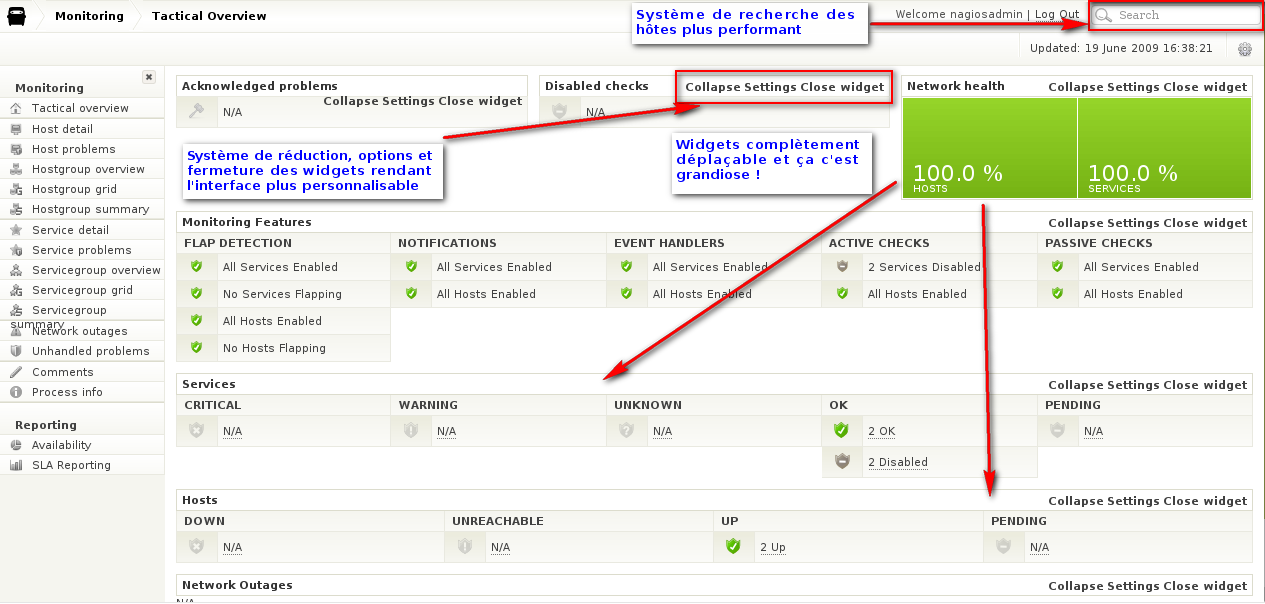
Task: Click the grey shield icon beside 2 Disabled
Action: click(x=841, y=462)
